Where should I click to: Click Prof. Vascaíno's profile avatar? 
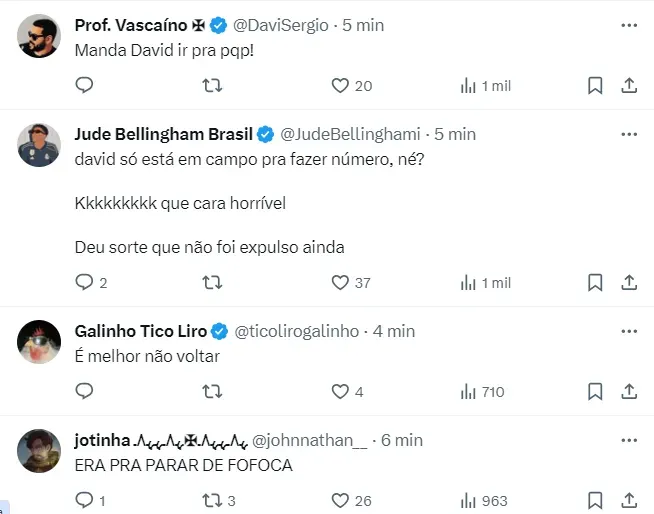coord(40,37)
